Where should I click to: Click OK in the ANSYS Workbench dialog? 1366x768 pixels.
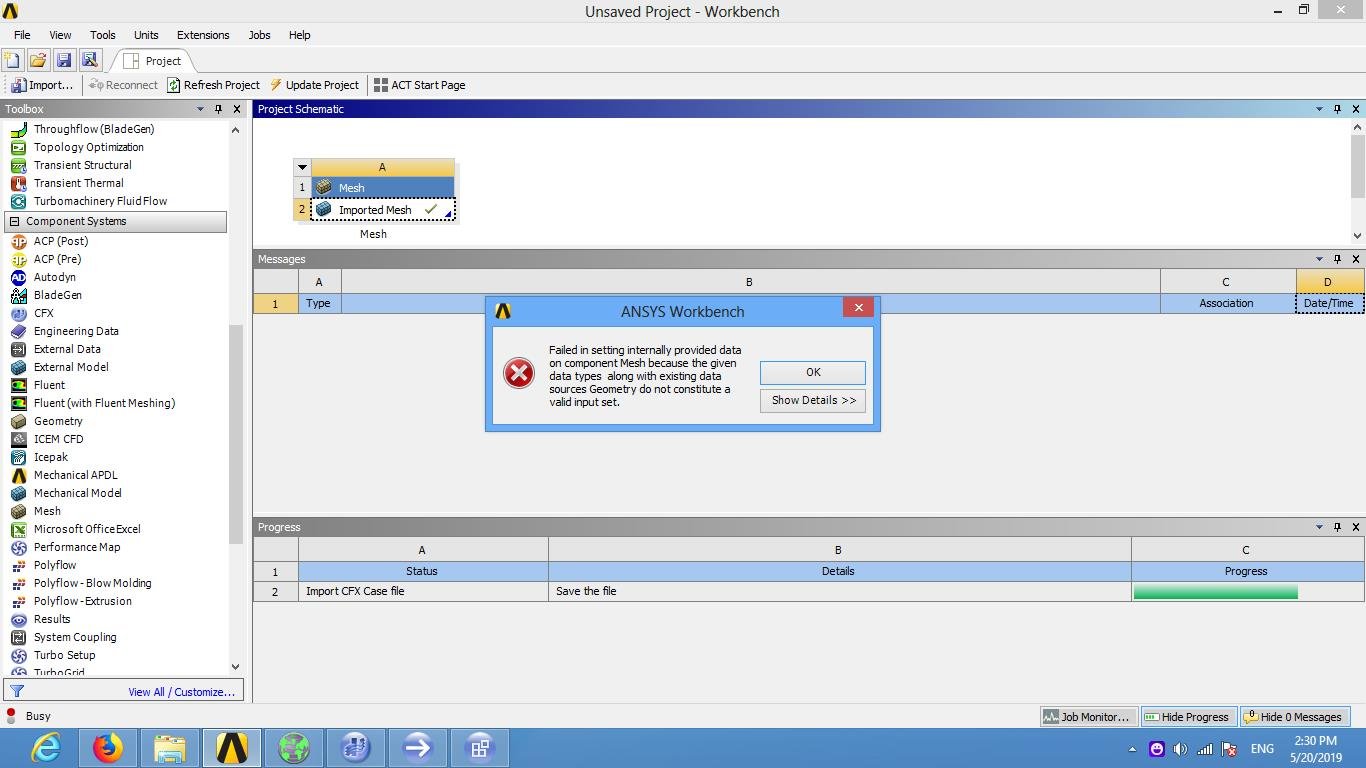point(813,372)
